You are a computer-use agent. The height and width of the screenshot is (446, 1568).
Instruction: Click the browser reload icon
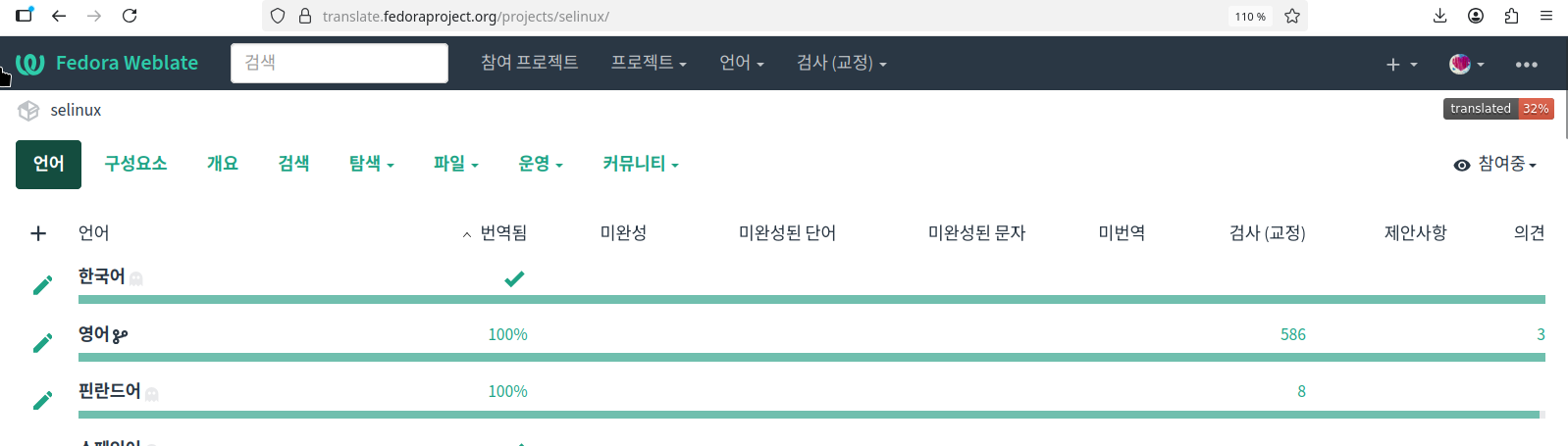130,16
